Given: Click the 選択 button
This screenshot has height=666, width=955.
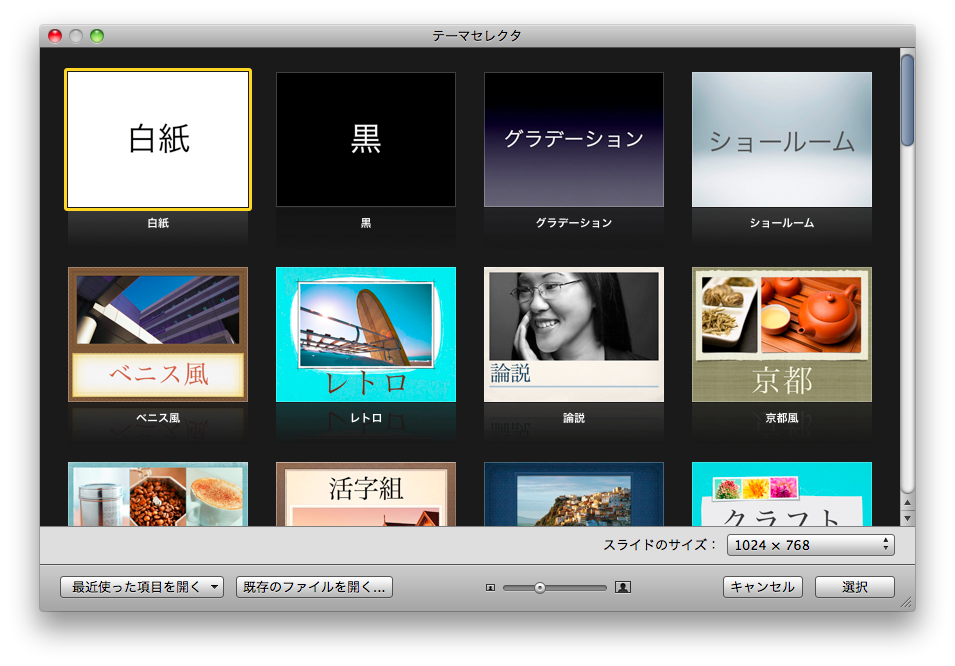Looking at the screenshot, I should coord(855,587).
